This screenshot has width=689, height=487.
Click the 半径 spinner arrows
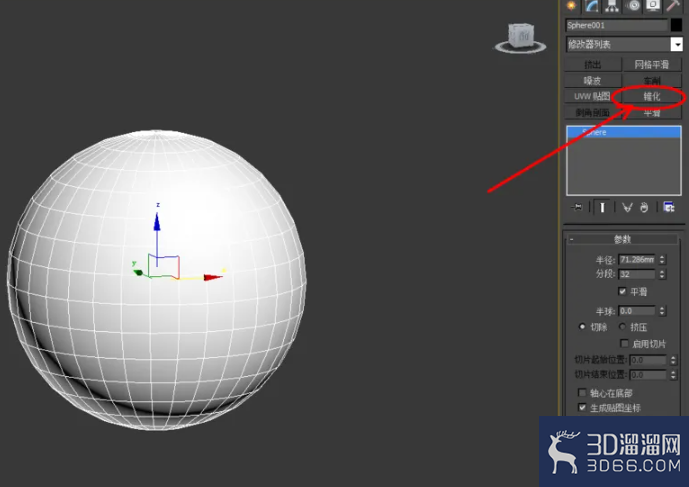click(x=662, y=260)
